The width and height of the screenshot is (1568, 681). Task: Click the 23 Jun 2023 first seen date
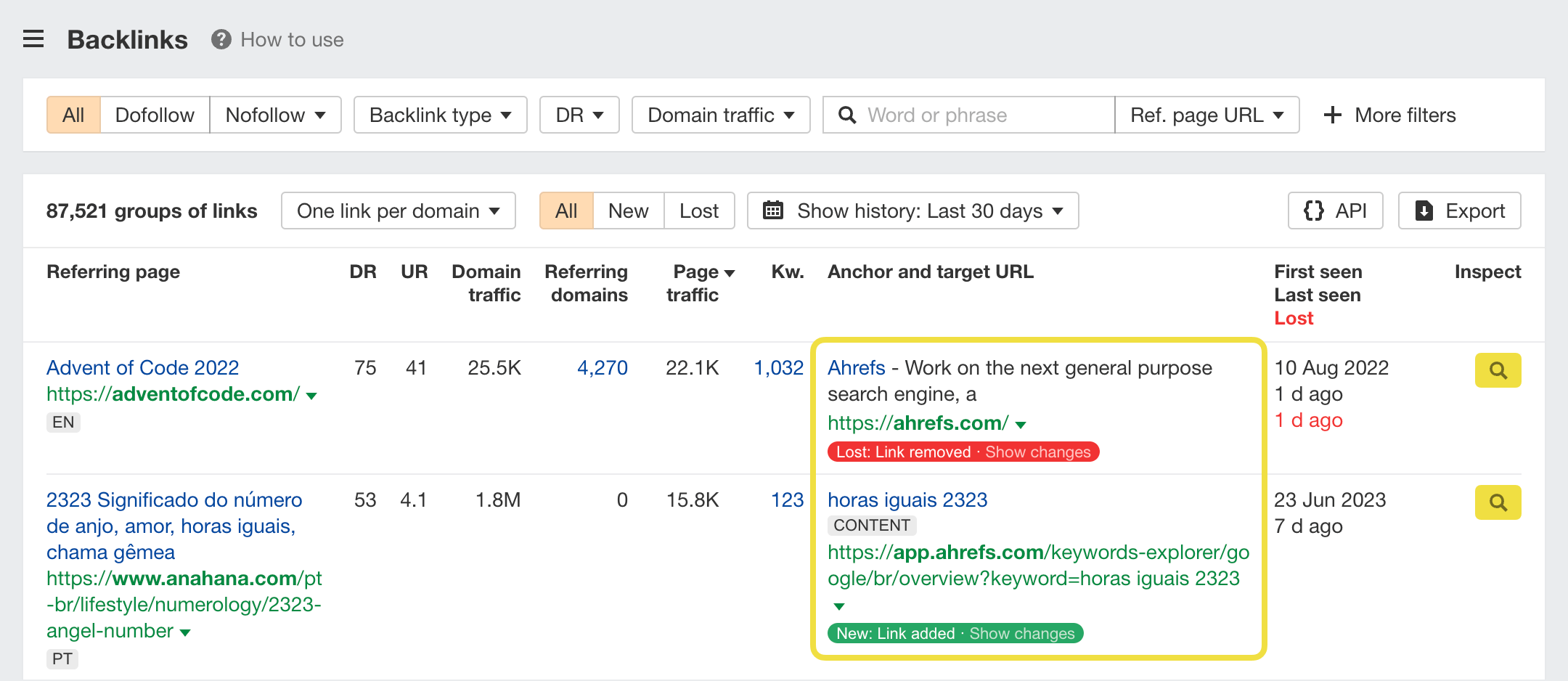tap(1330, 499)
